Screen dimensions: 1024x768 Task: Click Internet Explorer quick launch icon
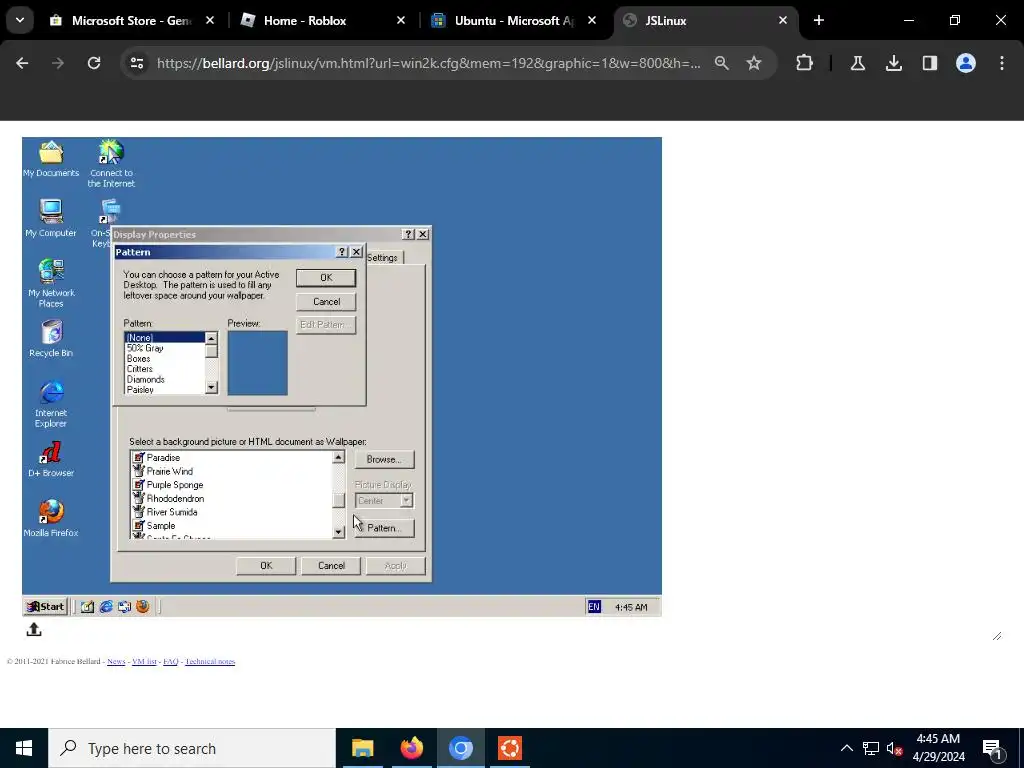[106, 607]
